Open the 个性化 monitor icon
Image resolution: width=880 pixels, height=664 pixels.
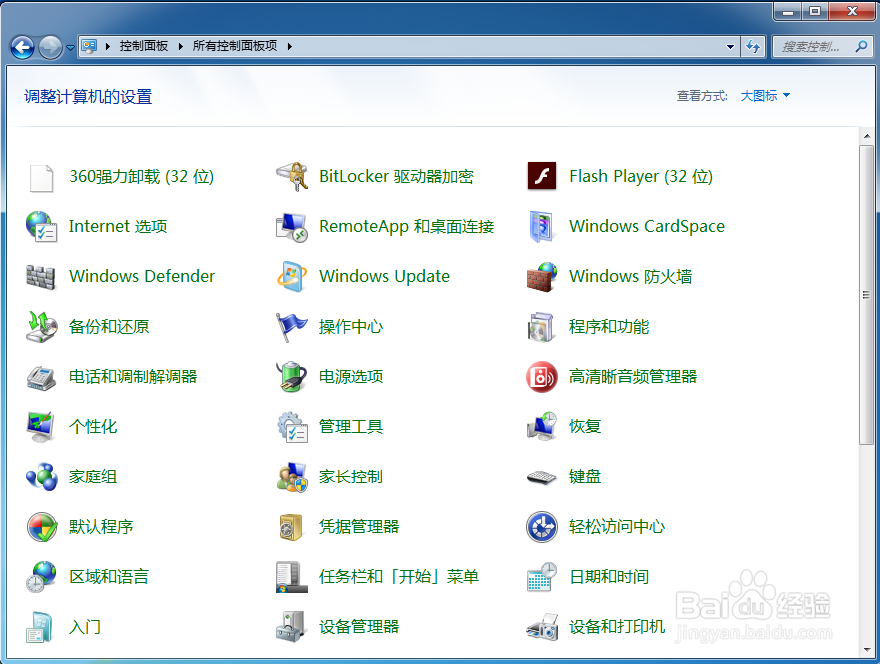pos(41,427)
